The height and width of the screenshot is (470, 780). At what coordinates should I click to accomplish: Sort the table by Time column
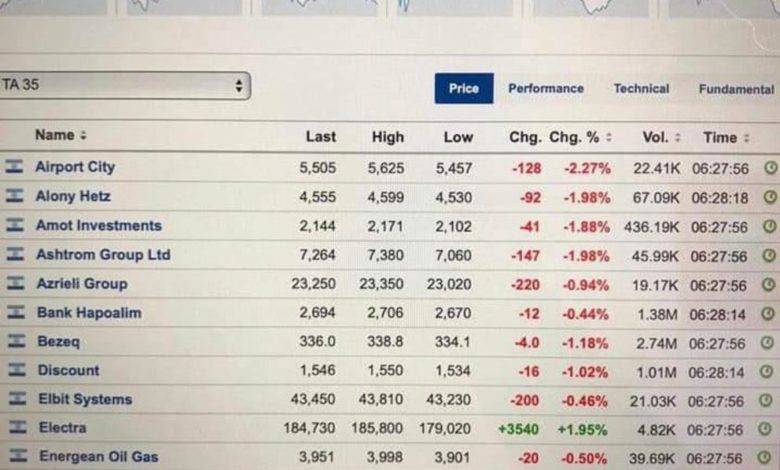[x=725, y=137]
